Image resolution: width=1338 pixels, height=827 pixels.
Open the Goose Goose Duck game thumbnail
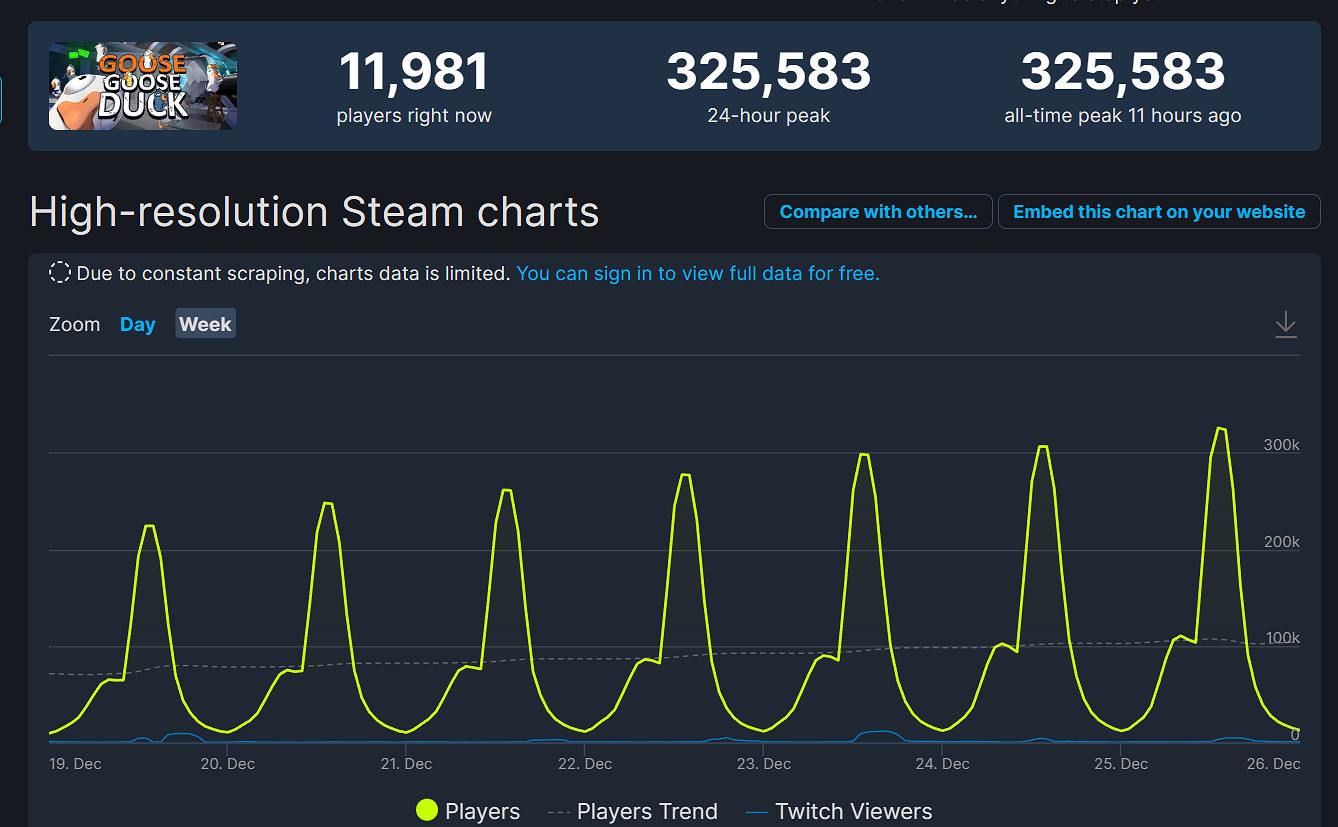click(x=143, y=86)
